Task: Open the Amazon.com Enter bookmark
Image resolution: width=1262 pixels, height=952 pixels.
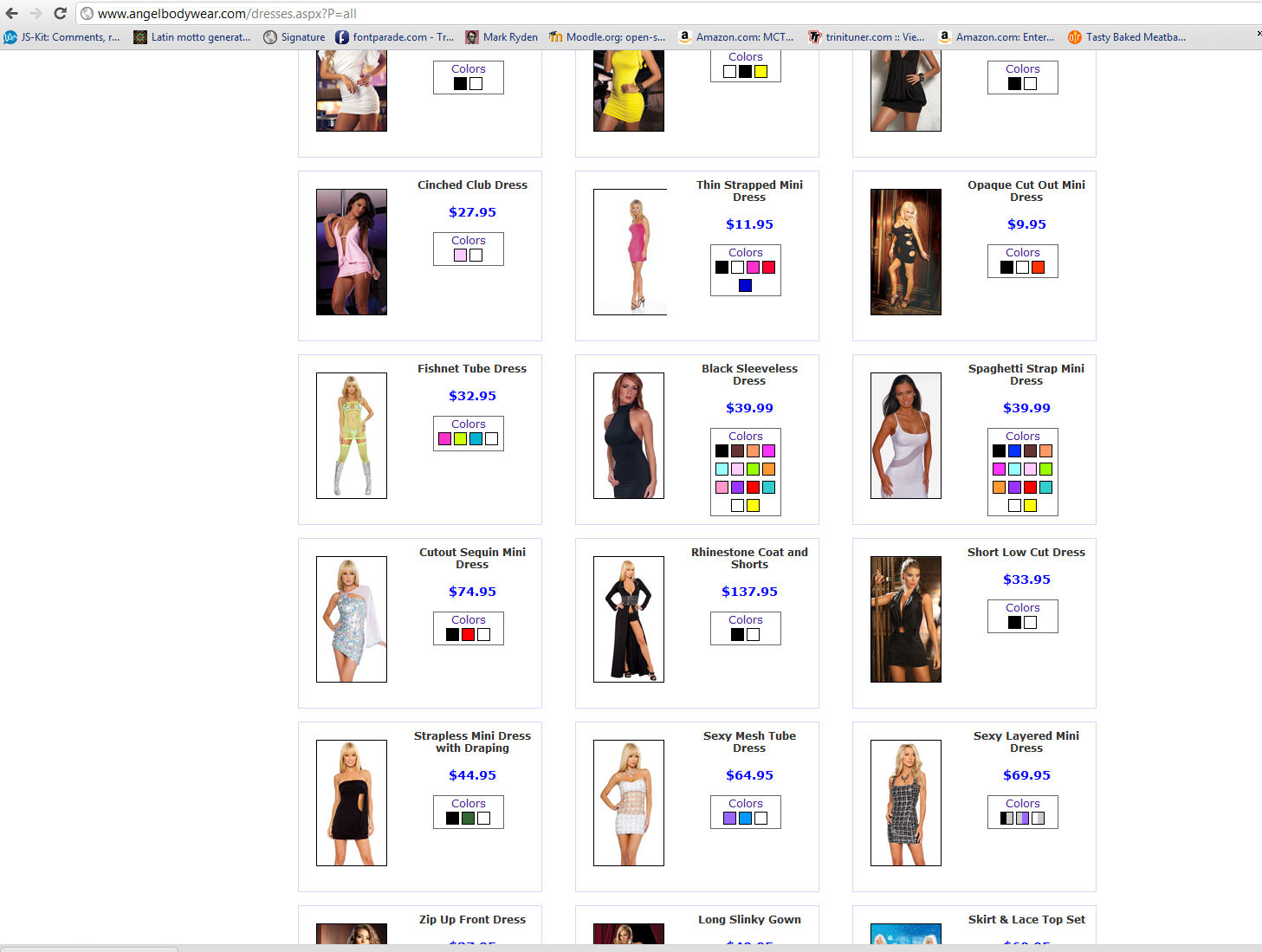Action: pyautogui.click(x=997, y=37)
